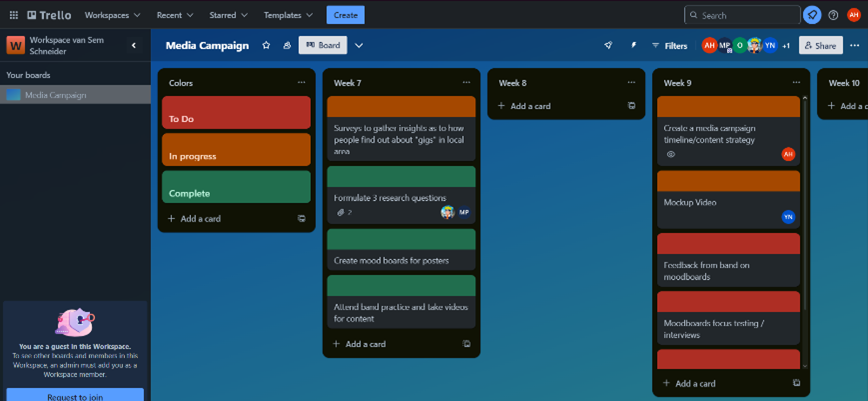The width and height of the screenshot is (868, 401).
Task: Click the red To Do label card
Action: [x=236, y=113]
